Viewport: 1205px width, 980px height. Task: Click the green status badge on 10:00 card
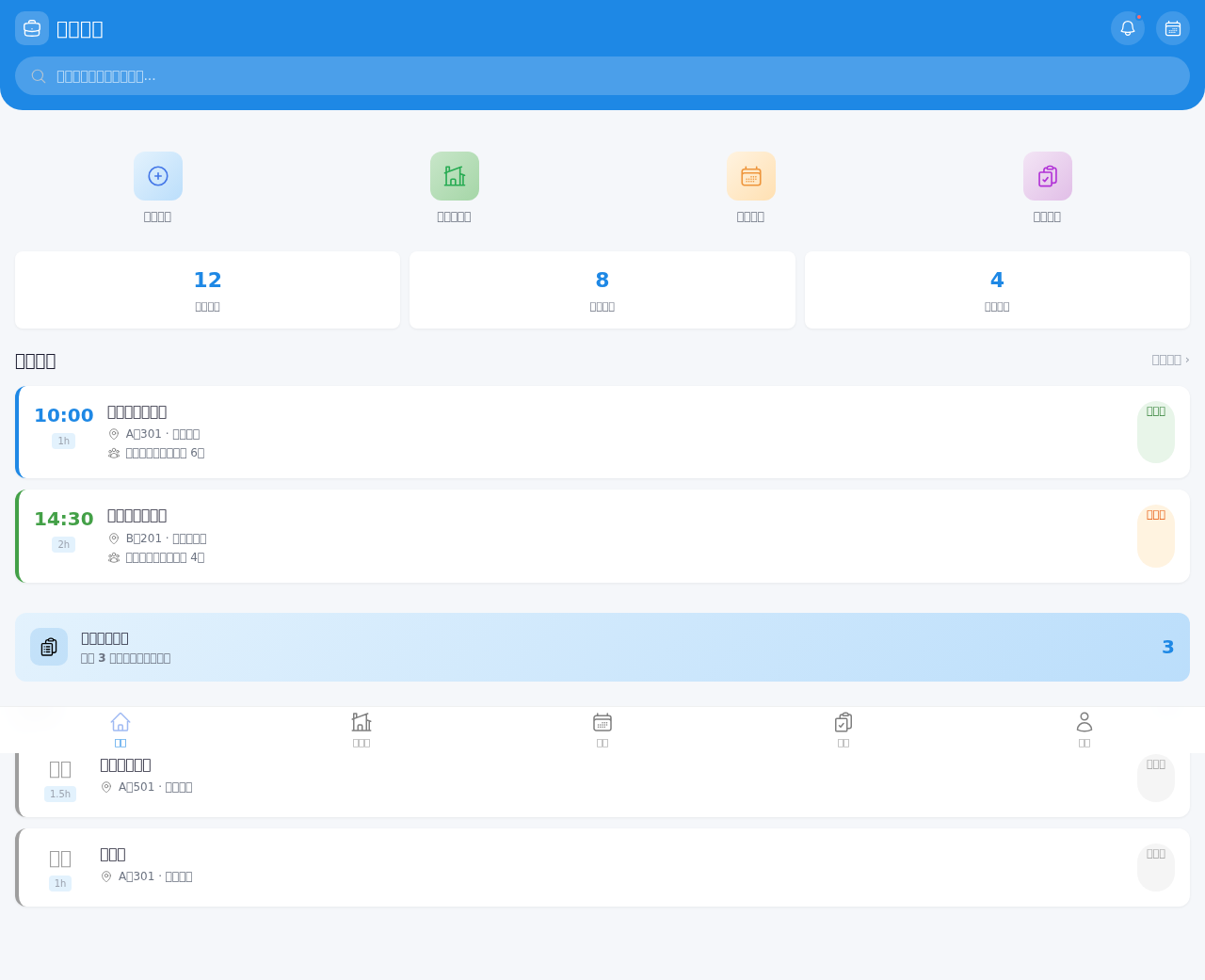pos(1156,432)
